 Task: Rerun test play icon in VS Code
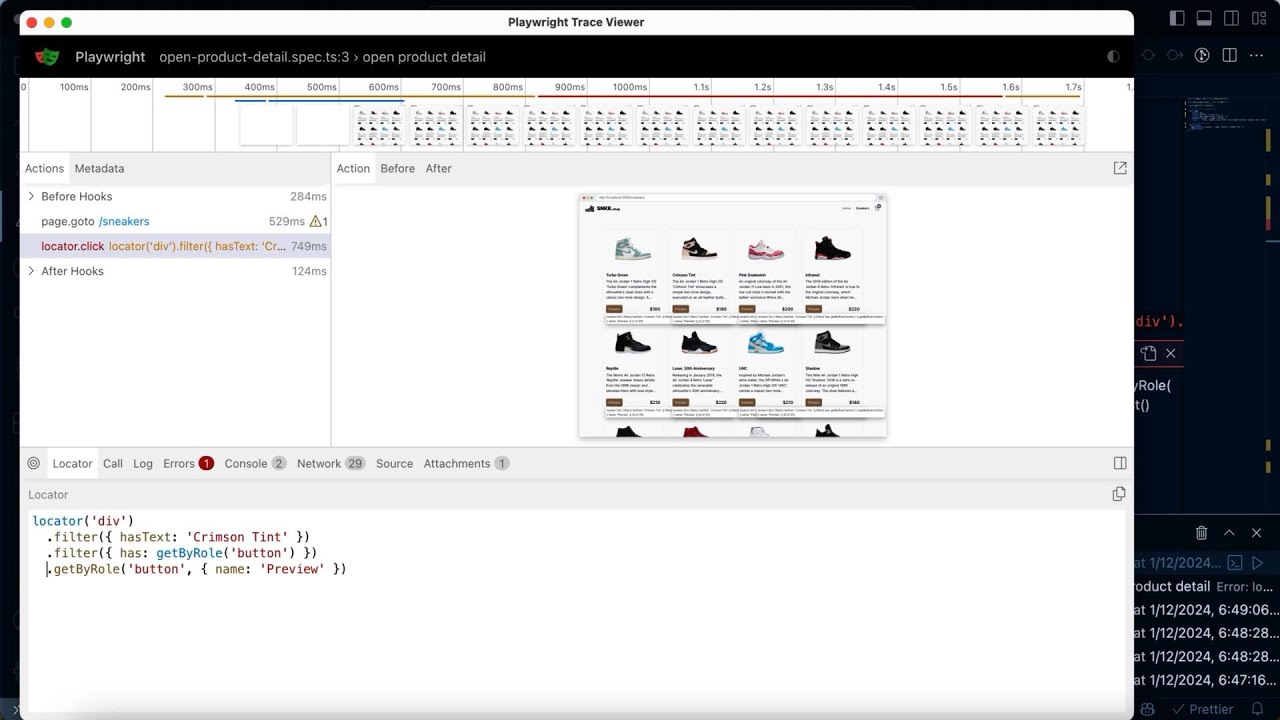(1259, 563)
